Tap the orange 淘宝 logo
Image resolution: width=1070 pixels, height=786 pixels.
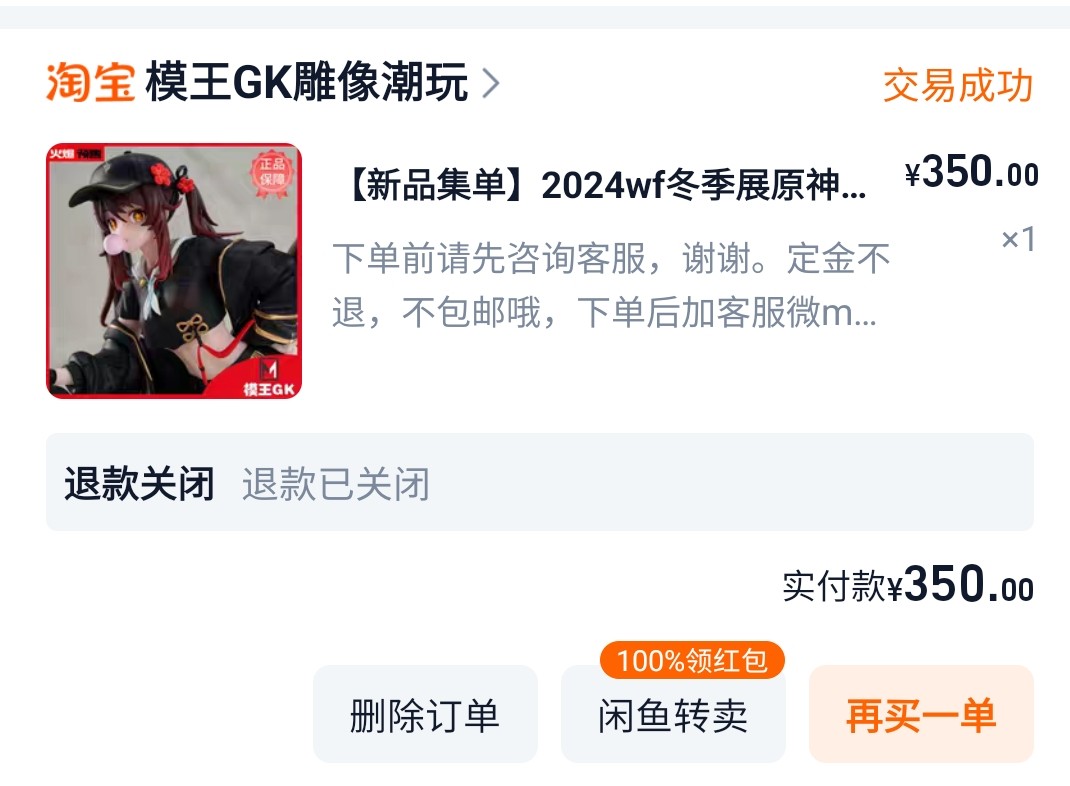[90, 83]
